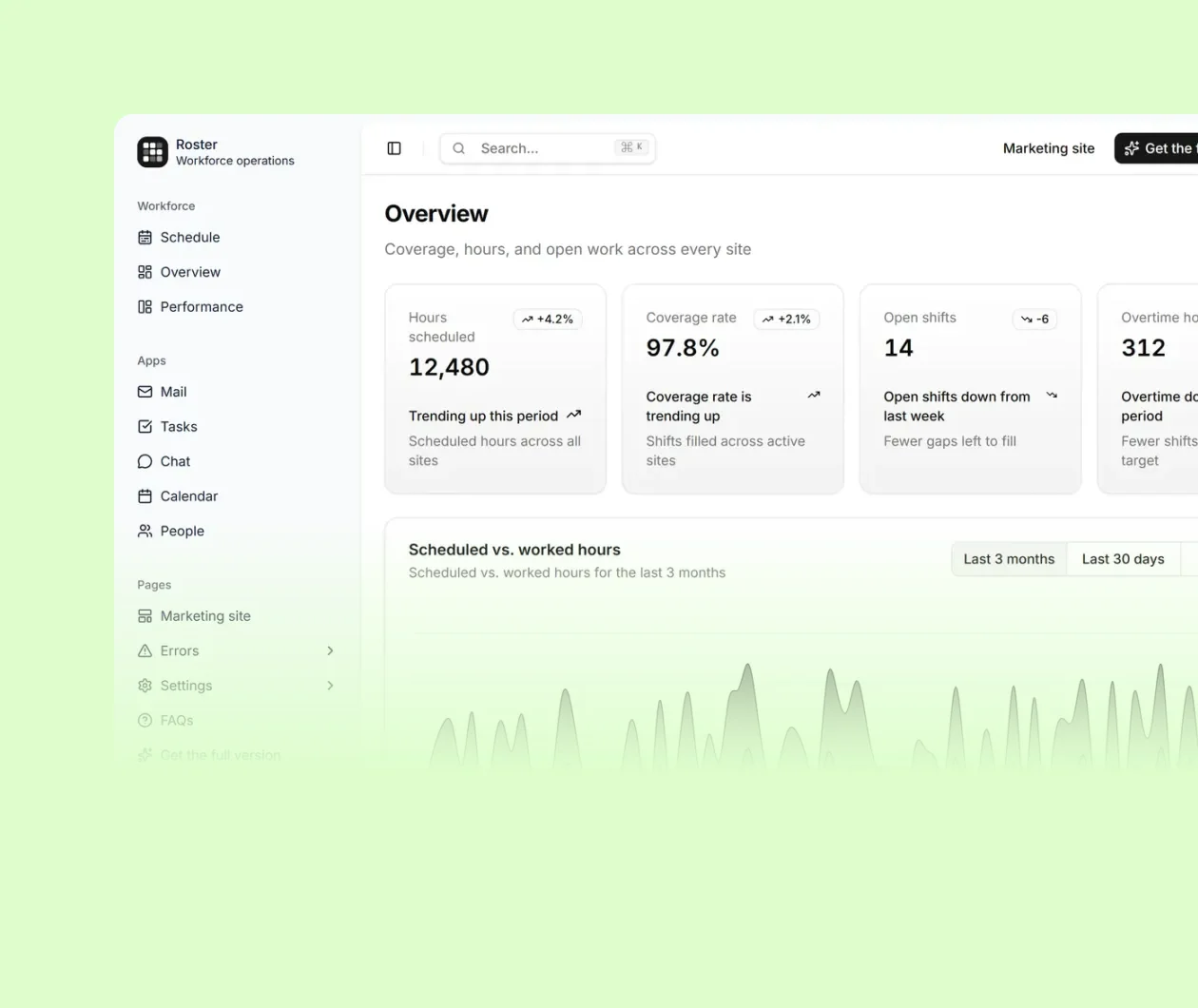This screenshot has width=1198, height=1008.
Task: Click the search magnifier icon
Action: (x=459, y=148)
